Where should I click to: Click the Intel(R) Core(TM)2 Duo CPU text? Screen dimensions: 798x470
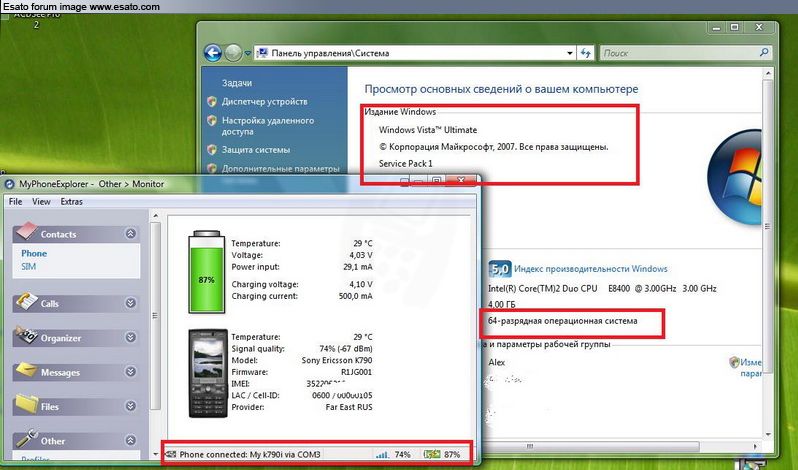click(x=543, y=288)
